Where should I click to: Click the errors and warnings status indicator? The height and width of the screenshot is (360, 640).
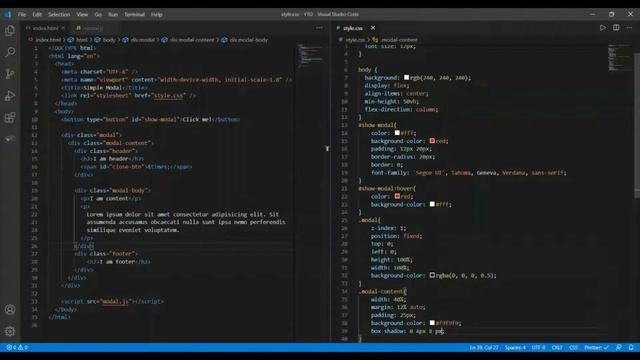(x=17, y=347)
